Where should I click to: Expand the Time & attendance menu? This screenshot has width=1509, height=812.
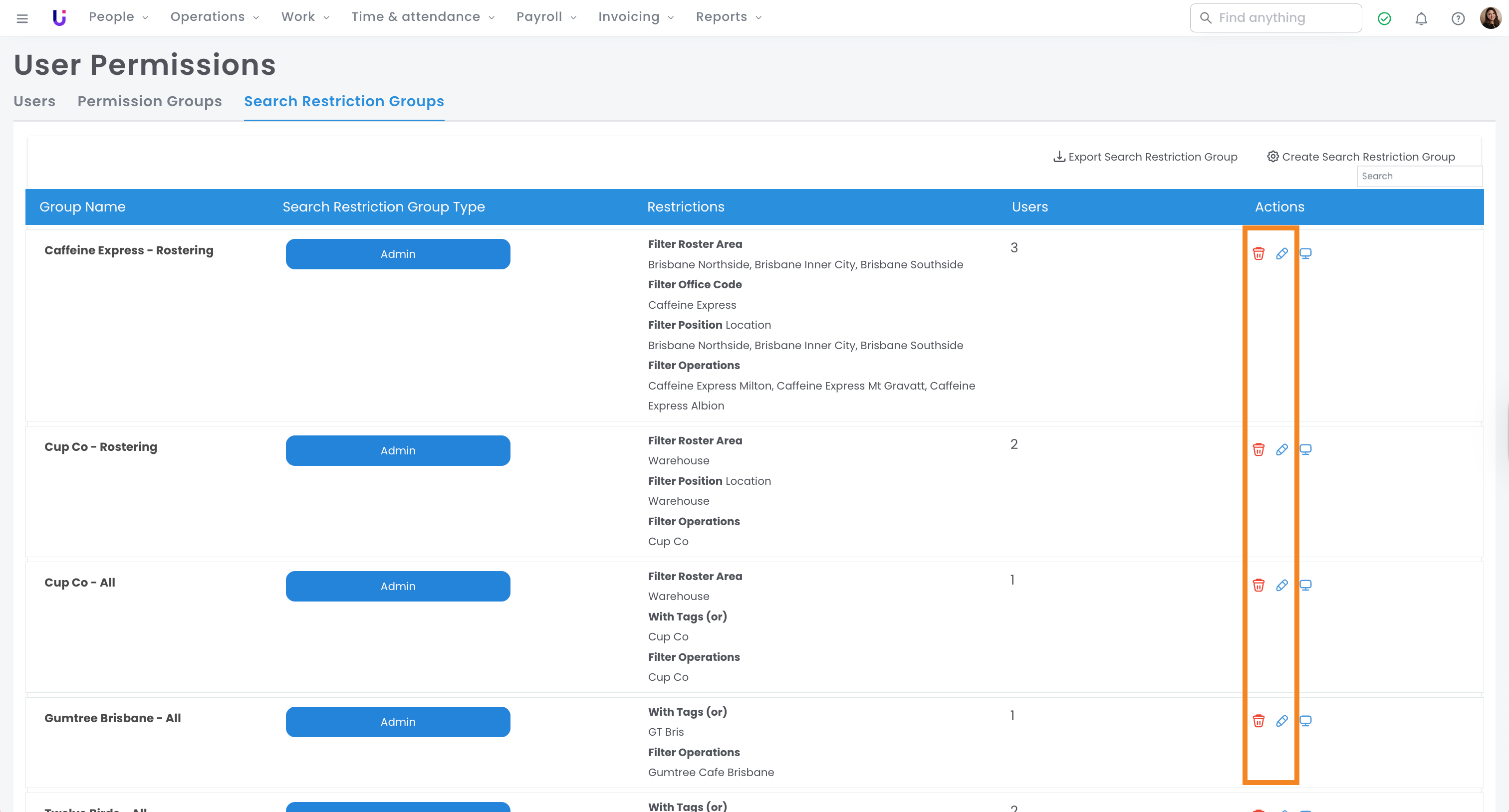422,17
